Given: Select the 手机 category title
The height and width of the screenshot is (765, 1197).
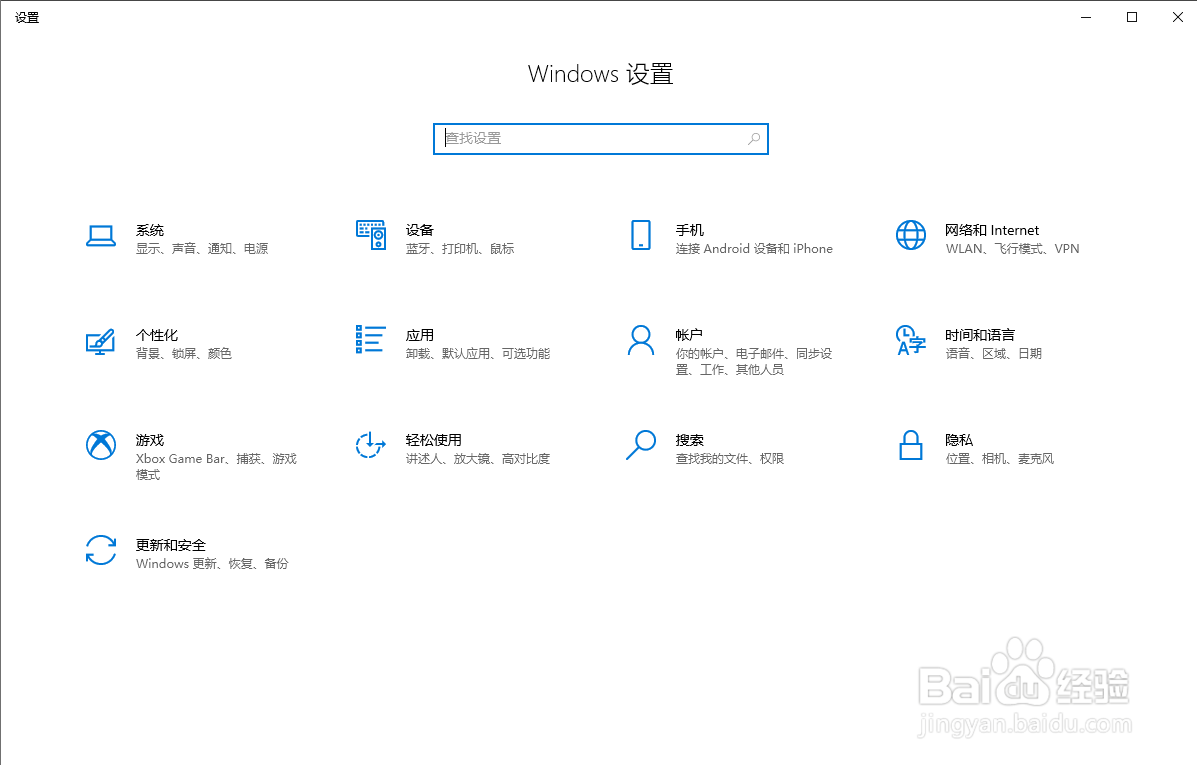Looking at the screenshot, I should click(689, 230).
